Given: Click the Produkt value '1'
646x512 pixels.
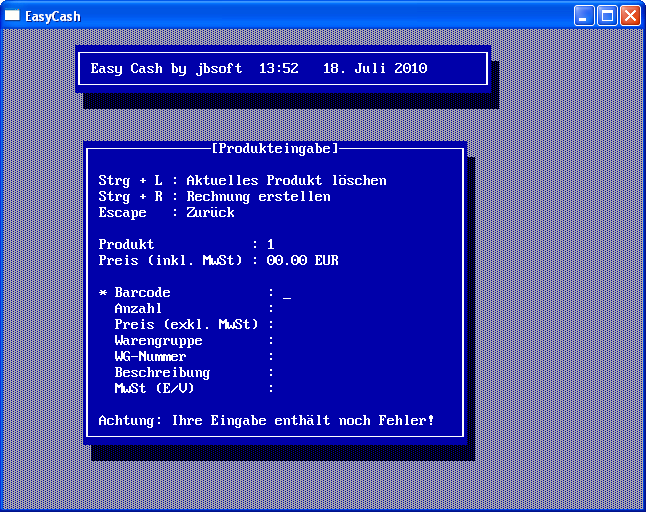Looking at the screenshot, I should coord(271,245).
